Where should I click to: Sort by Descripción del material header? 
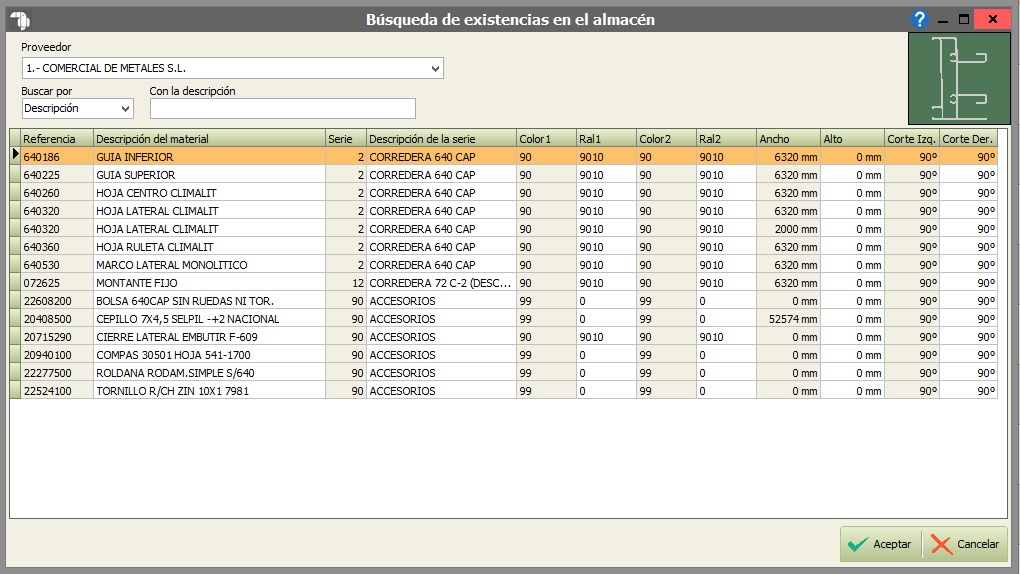pos(209,139)
